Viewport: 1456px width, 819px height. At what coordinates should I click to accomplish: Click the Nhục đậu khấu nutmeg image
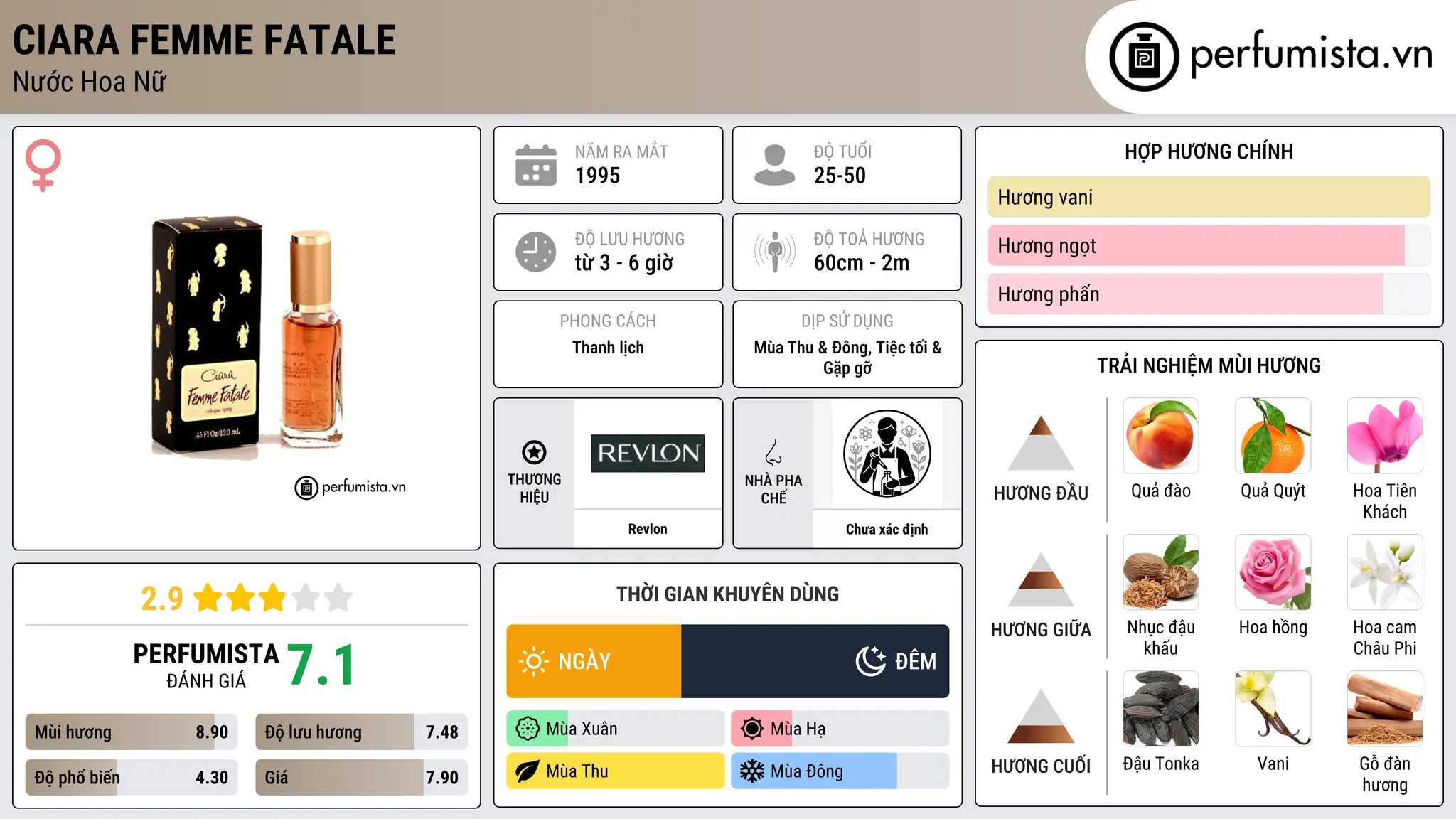[1161, 572]
